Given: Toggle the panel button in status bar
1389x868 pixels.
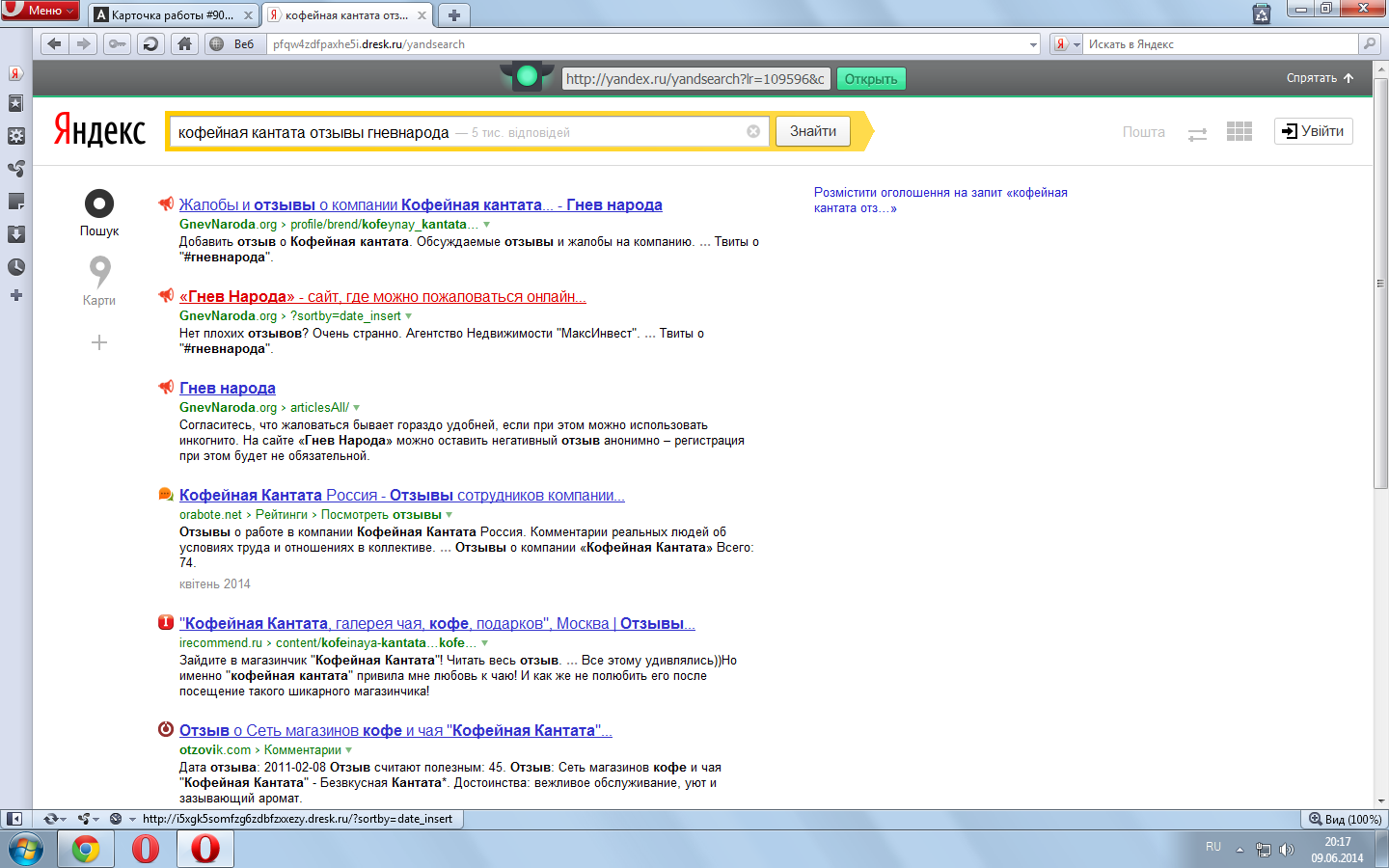Looking at the screenshot, I should [x=14, y=819].
